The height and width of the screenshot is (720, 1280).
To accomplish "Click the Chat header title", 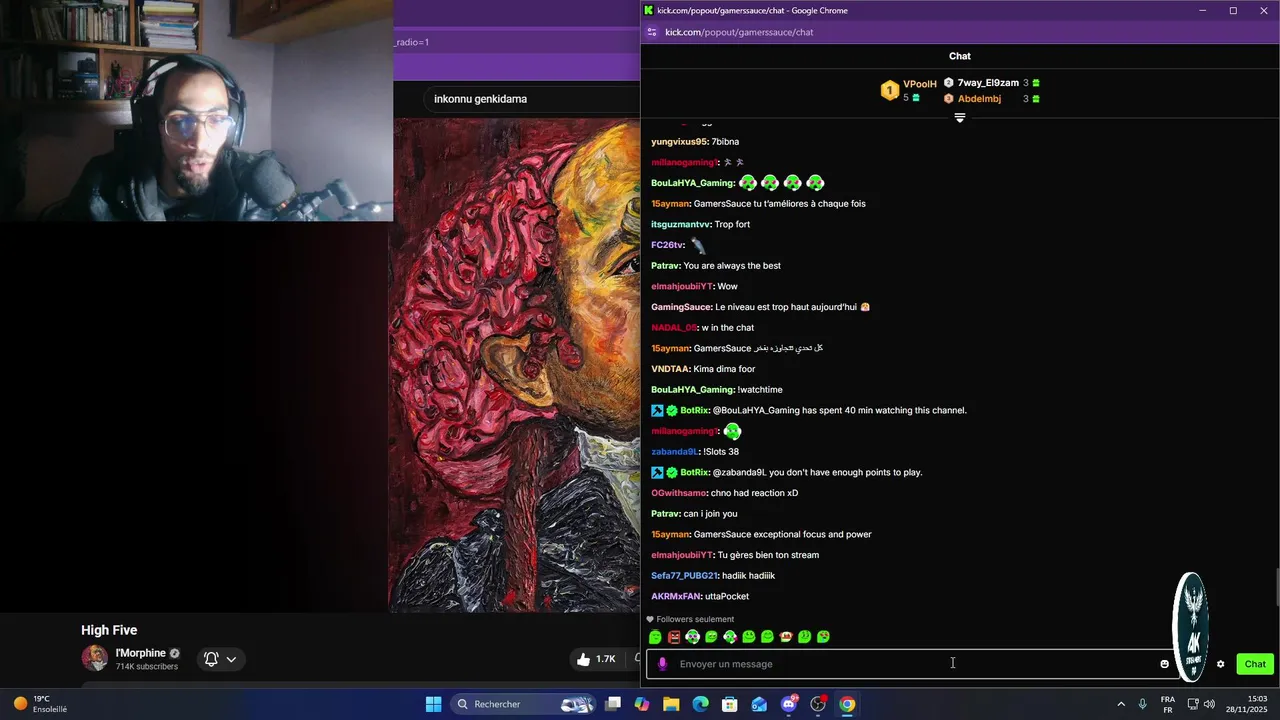I will (960, 56).
